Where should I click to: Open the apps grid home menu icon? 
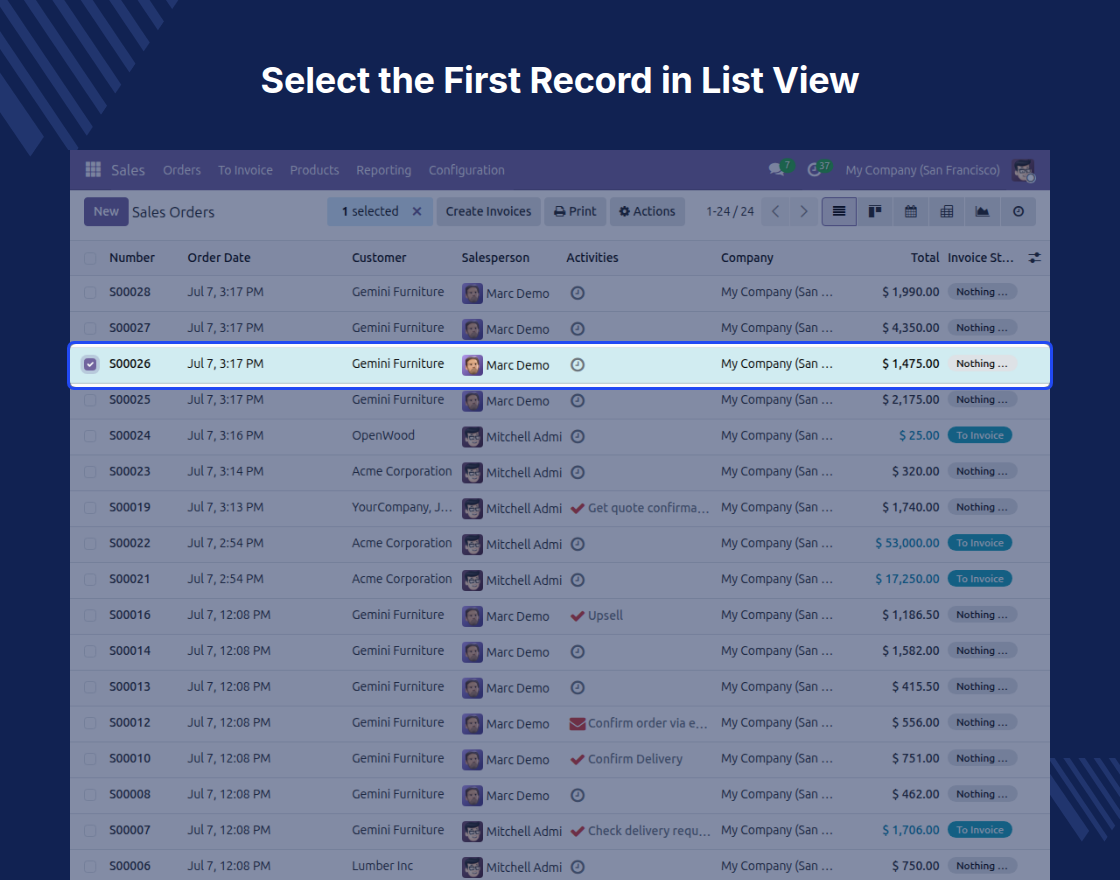pyautogui.click(x=93, y=169)
